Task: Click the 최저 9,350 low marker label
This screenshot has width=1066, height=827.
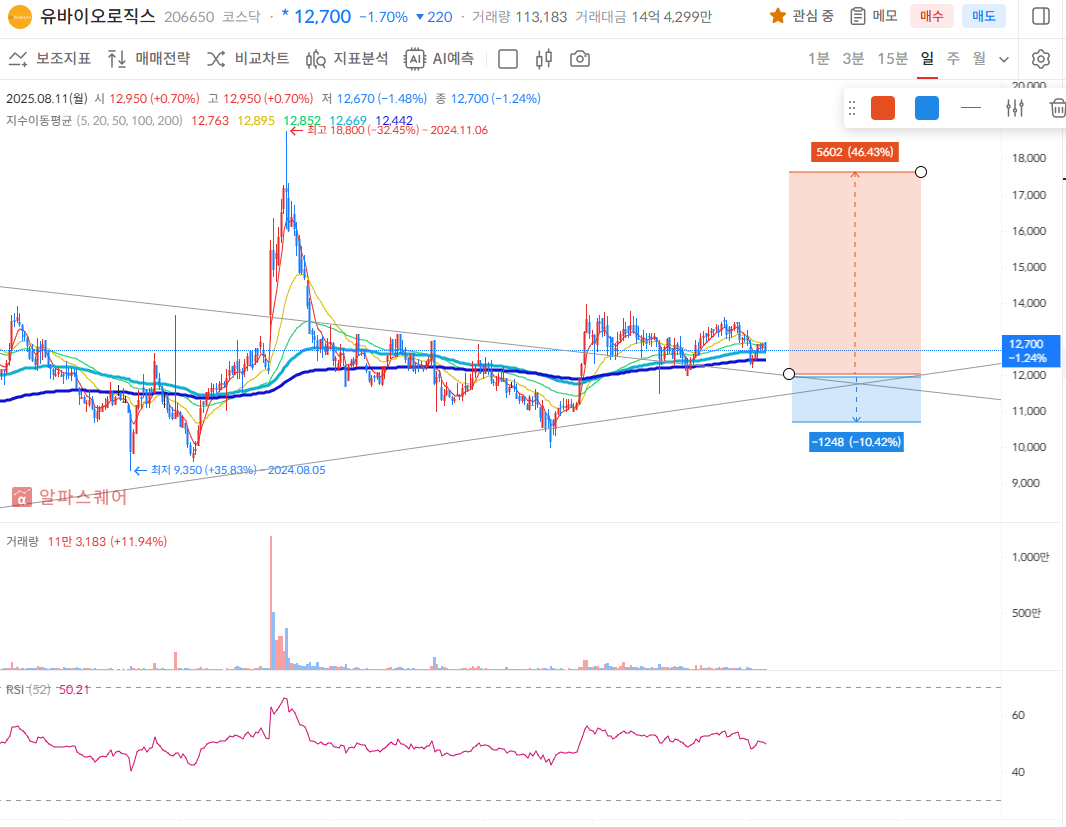Action: (x=230, y=470)
